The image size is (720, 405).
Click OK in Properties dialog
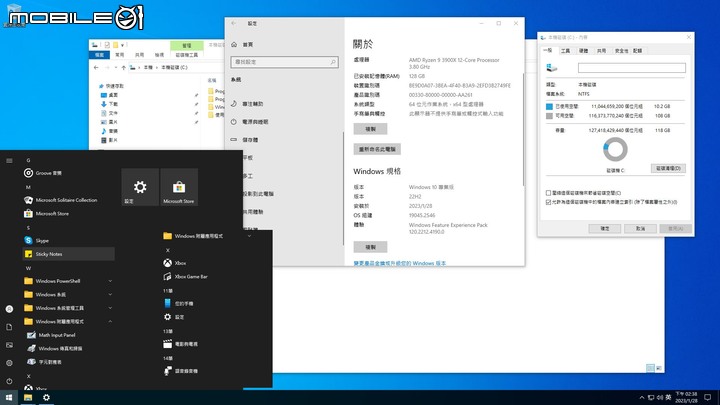(x=605, y=228)
